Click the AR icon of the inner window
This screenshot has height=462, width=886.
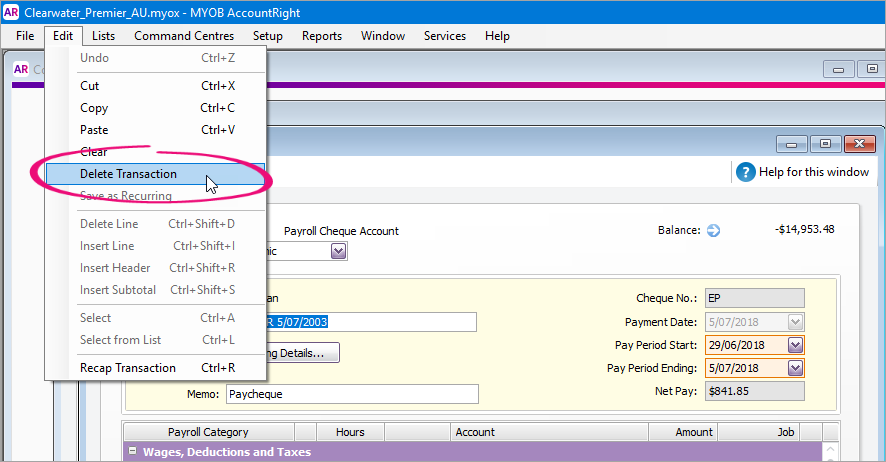21,69
